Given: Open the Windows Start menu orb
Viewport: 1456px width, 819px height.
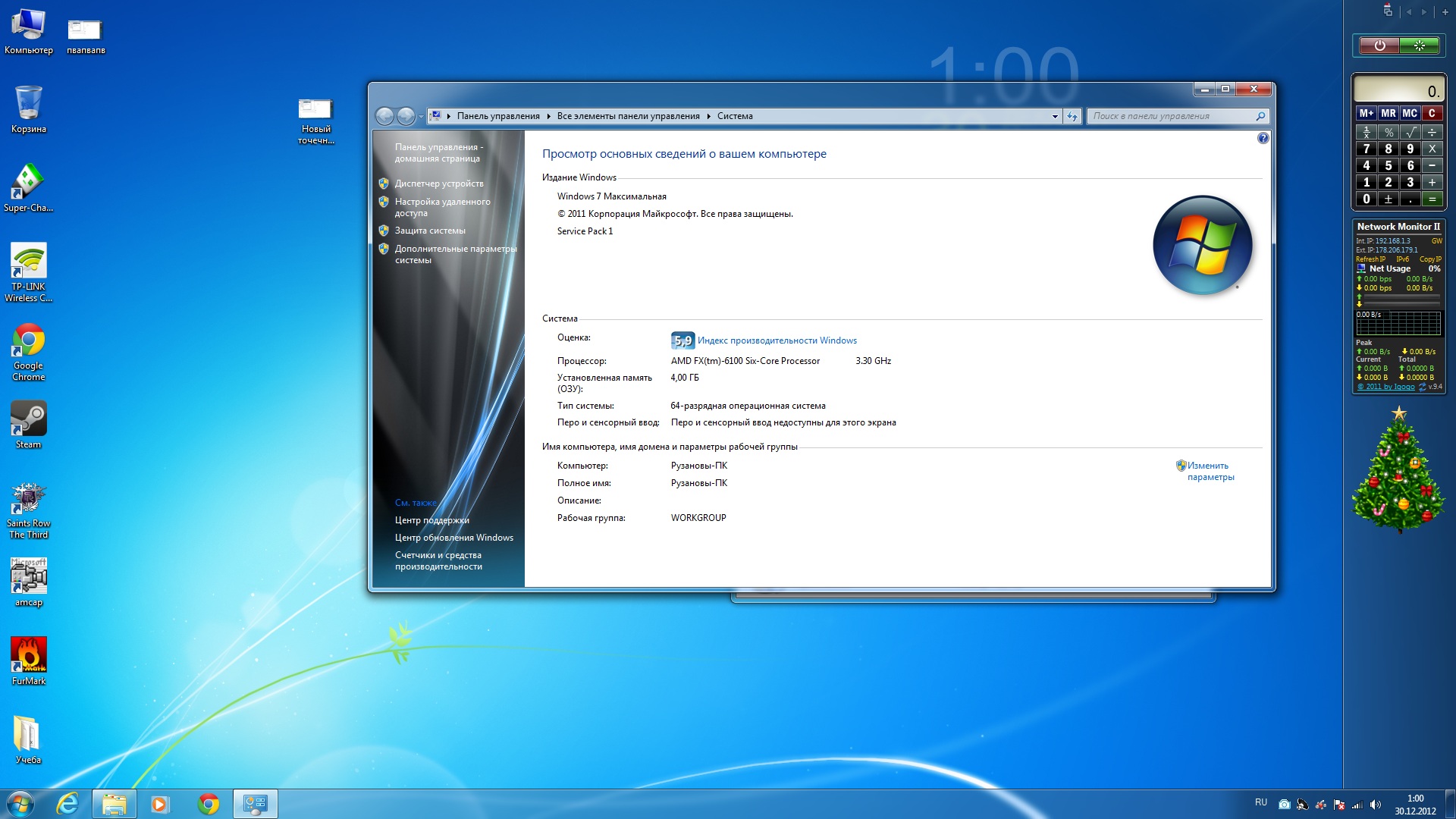Looking at the screenshot, I should pyautogui.click(x=20, y=804).
